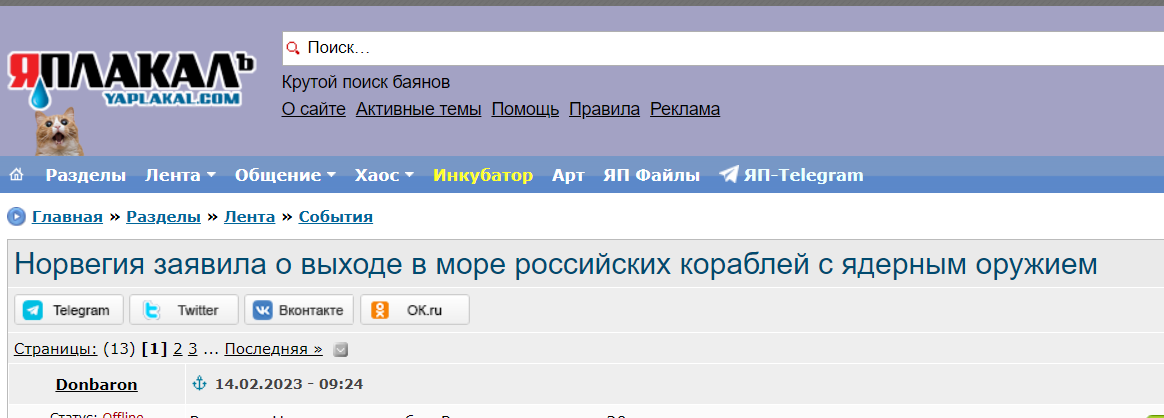The width and height of the screenshot is (1164, 418).
Task: Go to Главная breadcrumb
Action: coord(67,217)
